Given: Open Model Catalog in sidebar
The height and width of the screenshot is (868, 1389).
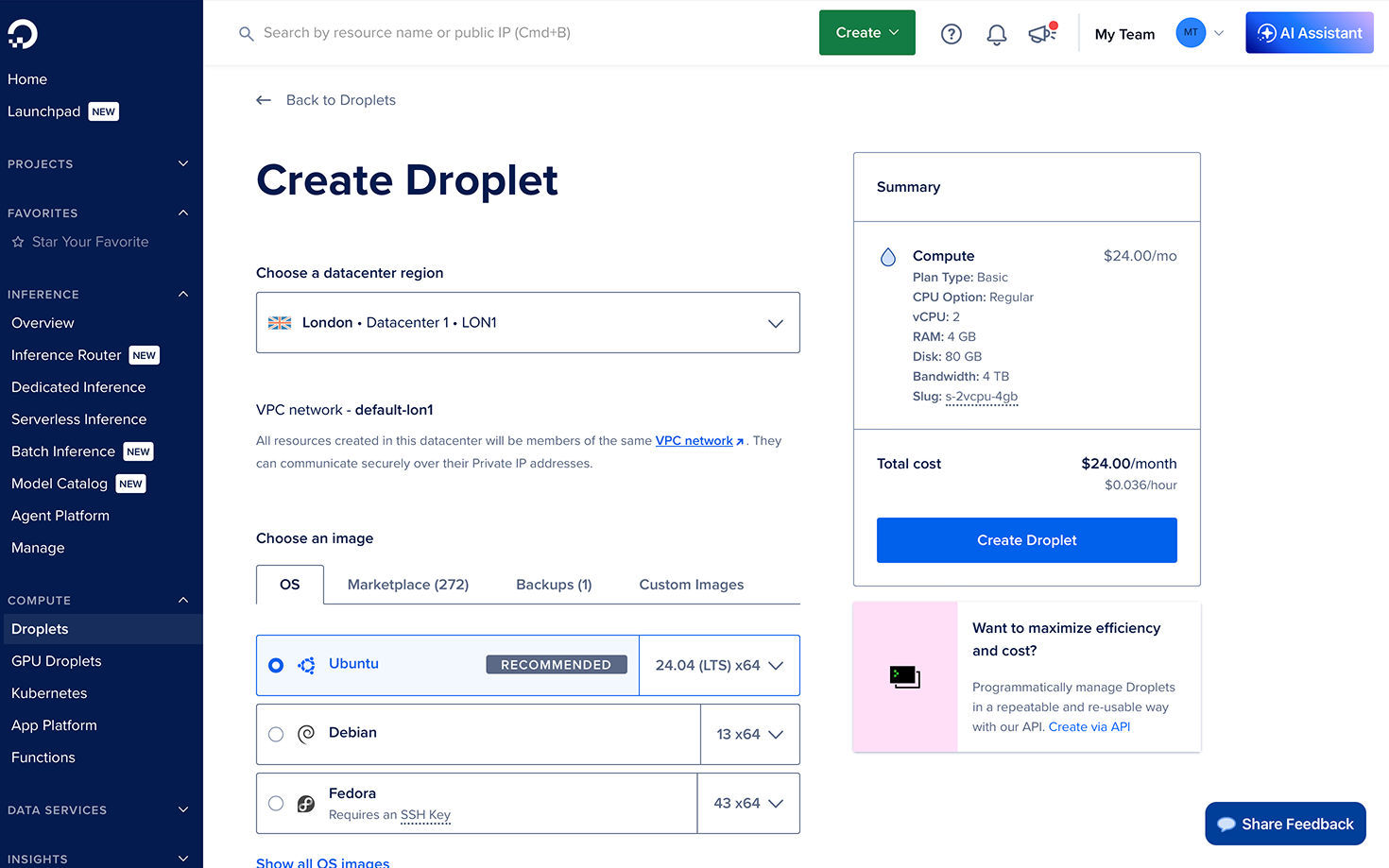Looking at the screenshot, I should [60, 484].
